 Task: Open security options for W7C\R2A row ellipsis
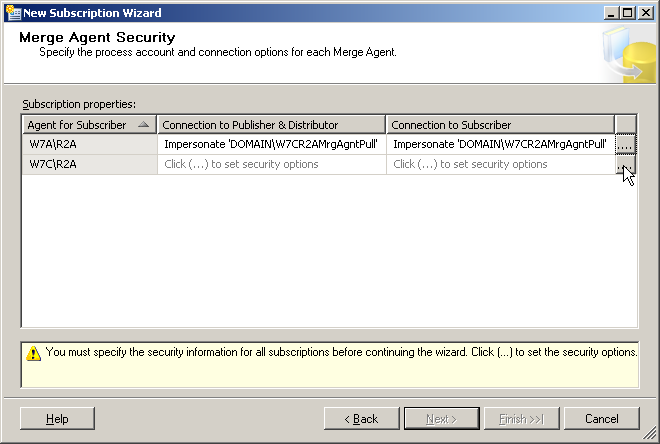[x=625, y=165]
